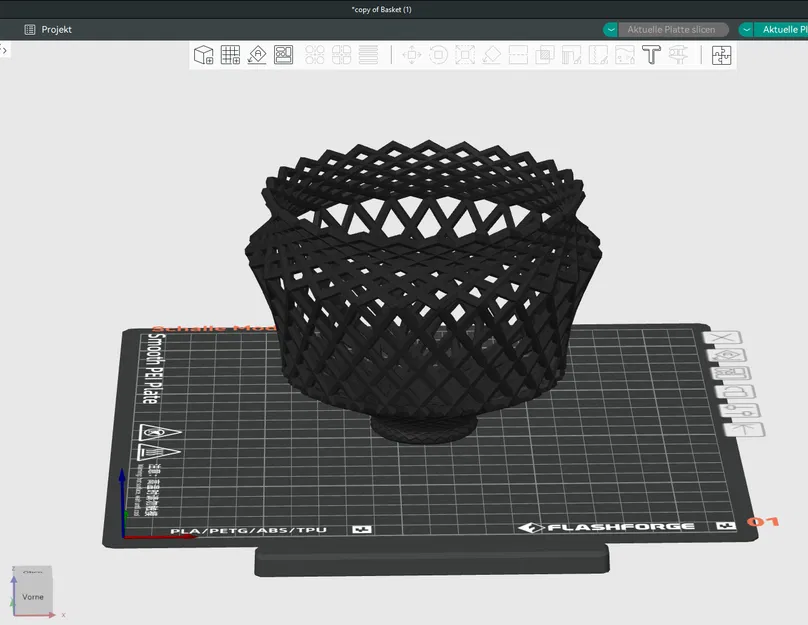Click the Assembly puzzle icon on toolbar

click(721, 55)
